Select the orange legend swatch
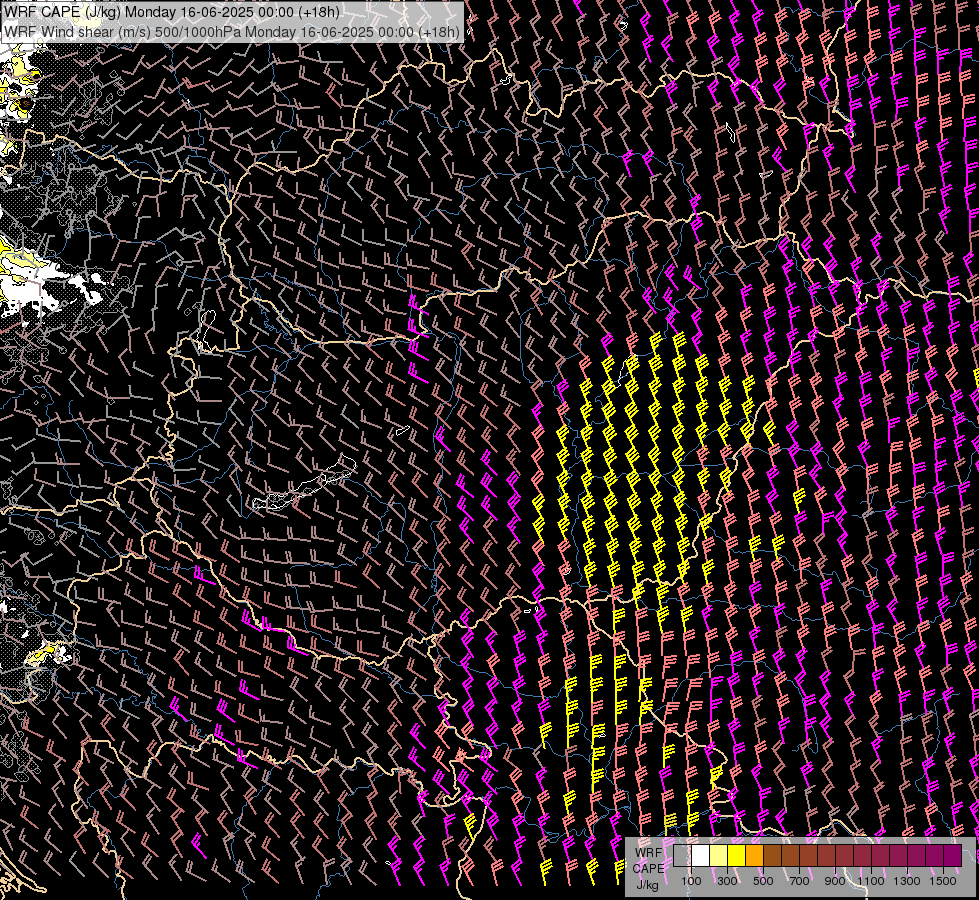 point(754,855)
